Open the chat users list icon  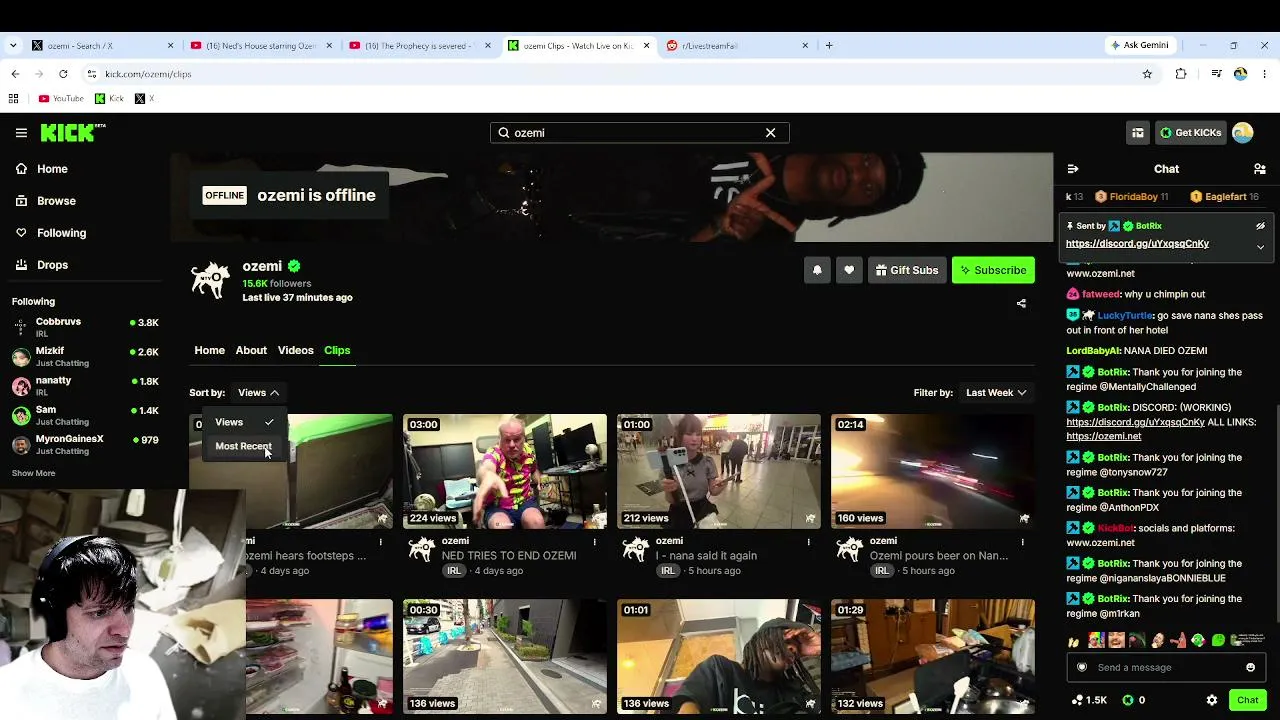click(1260, 169)
